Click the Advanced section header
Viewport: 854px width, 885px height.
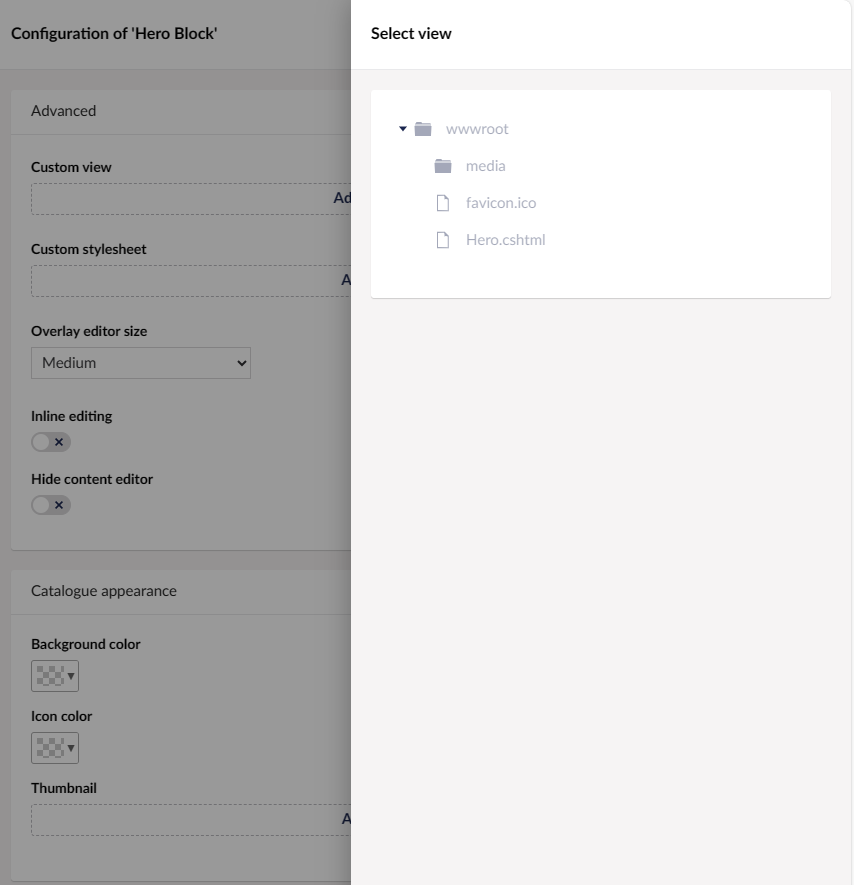(x=64, y=110)
